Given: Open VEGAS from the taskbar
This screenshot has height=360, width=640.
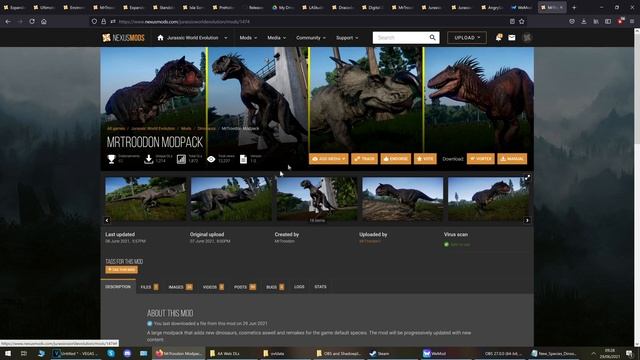Looking at the screenshot, I should point(76,353).
